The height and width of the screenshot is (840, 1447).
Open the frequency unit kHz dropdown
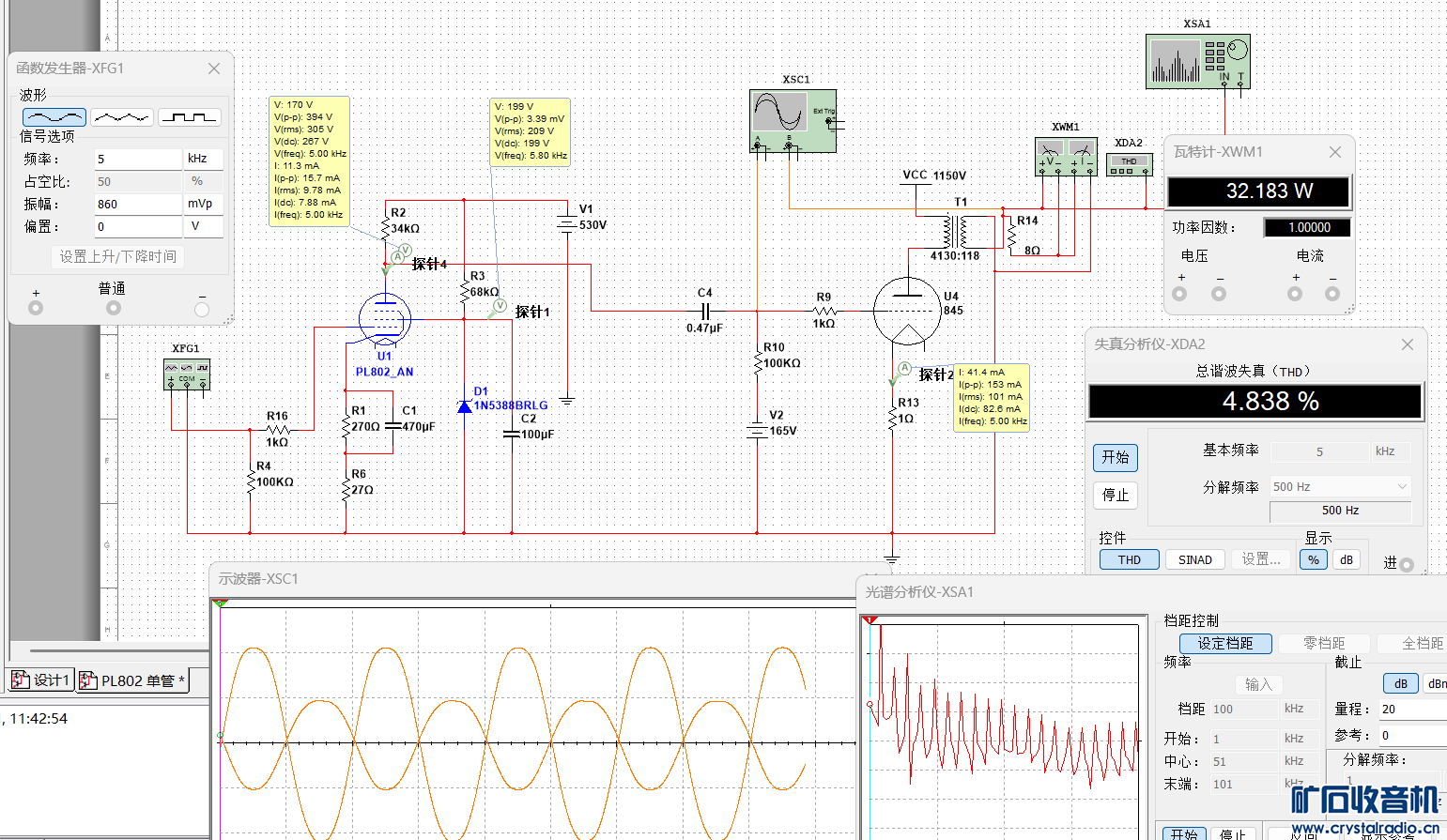point(203,160)
